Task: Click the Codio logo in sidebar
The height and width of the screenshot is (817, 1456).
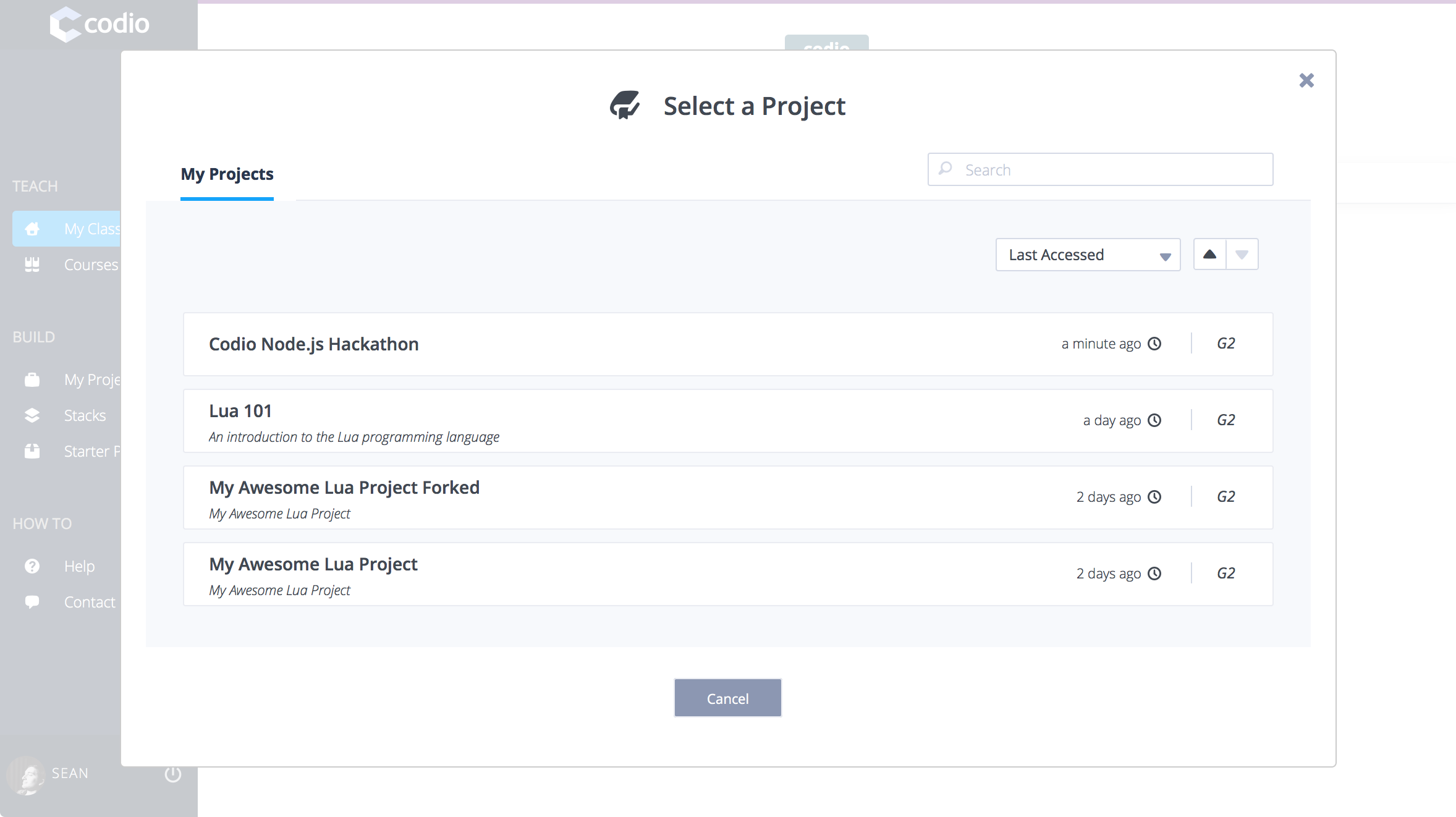Action: click(x=99, y=24)
